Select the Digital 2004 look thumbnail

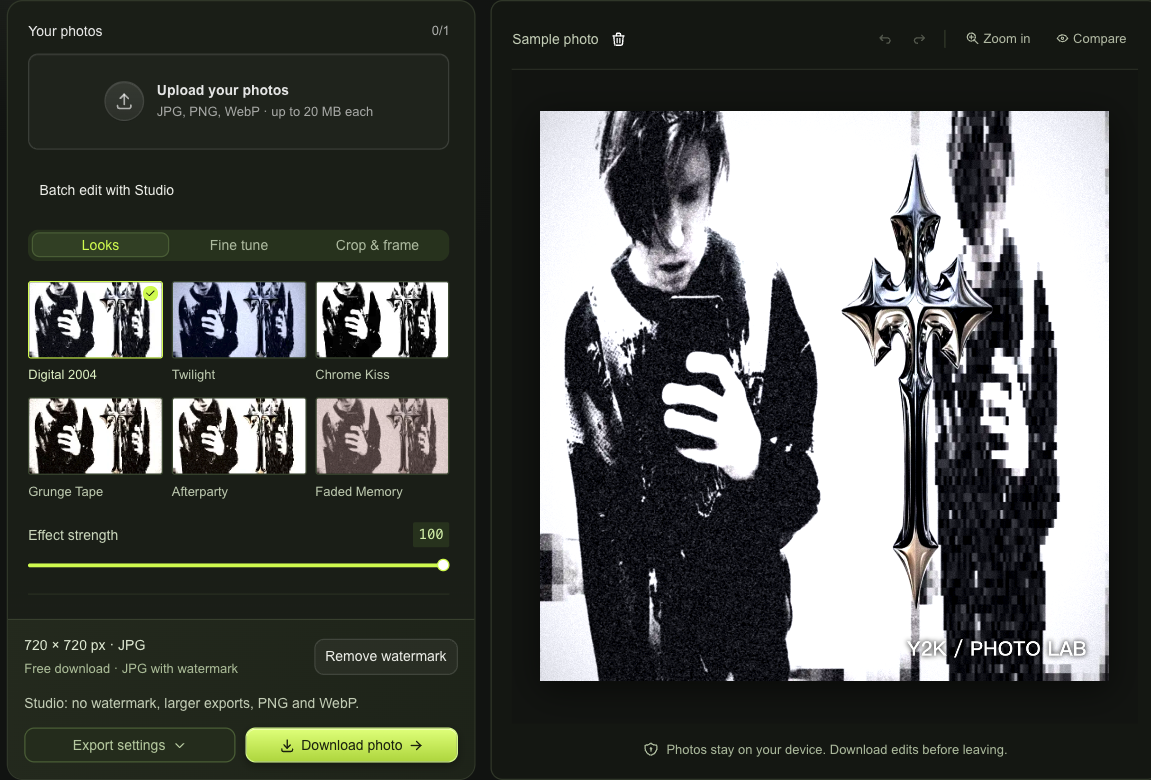(95, 320)
